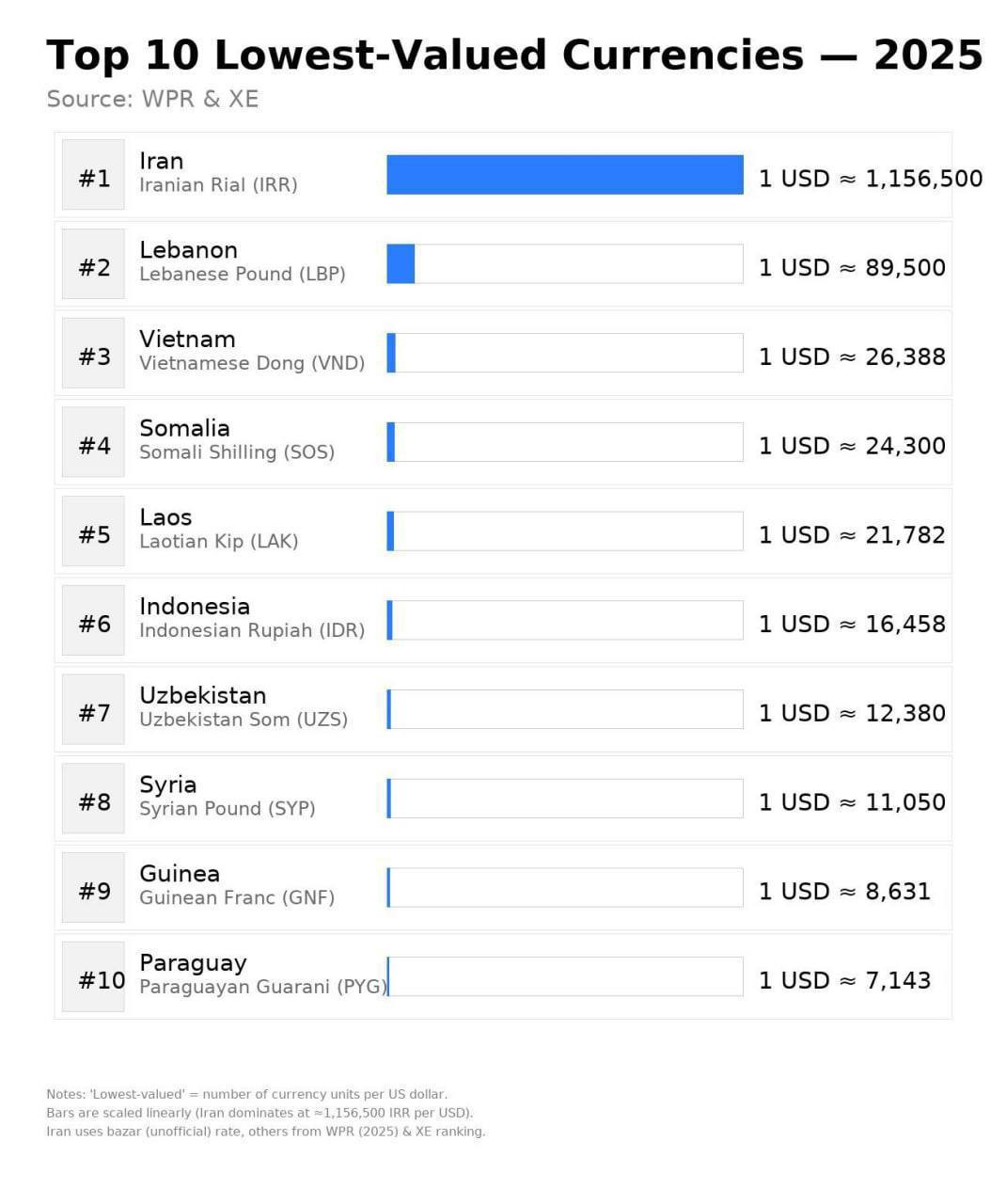Click the "1 USD ≈ 8,631" value
This screenshot has height=1204, width=1006.
(844, 892)
